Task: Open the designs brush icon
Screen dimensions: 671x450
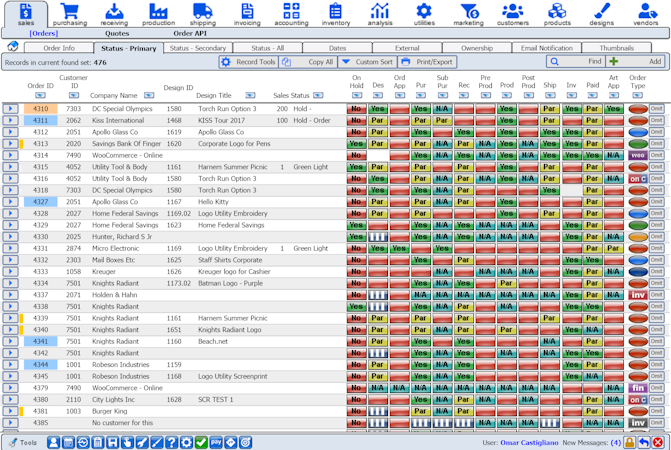Action: (602, 11)
